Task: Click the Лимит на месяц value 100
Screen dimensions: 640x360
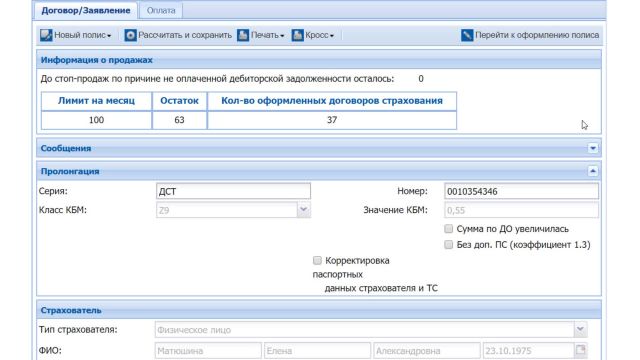Action: pos(96,120)
